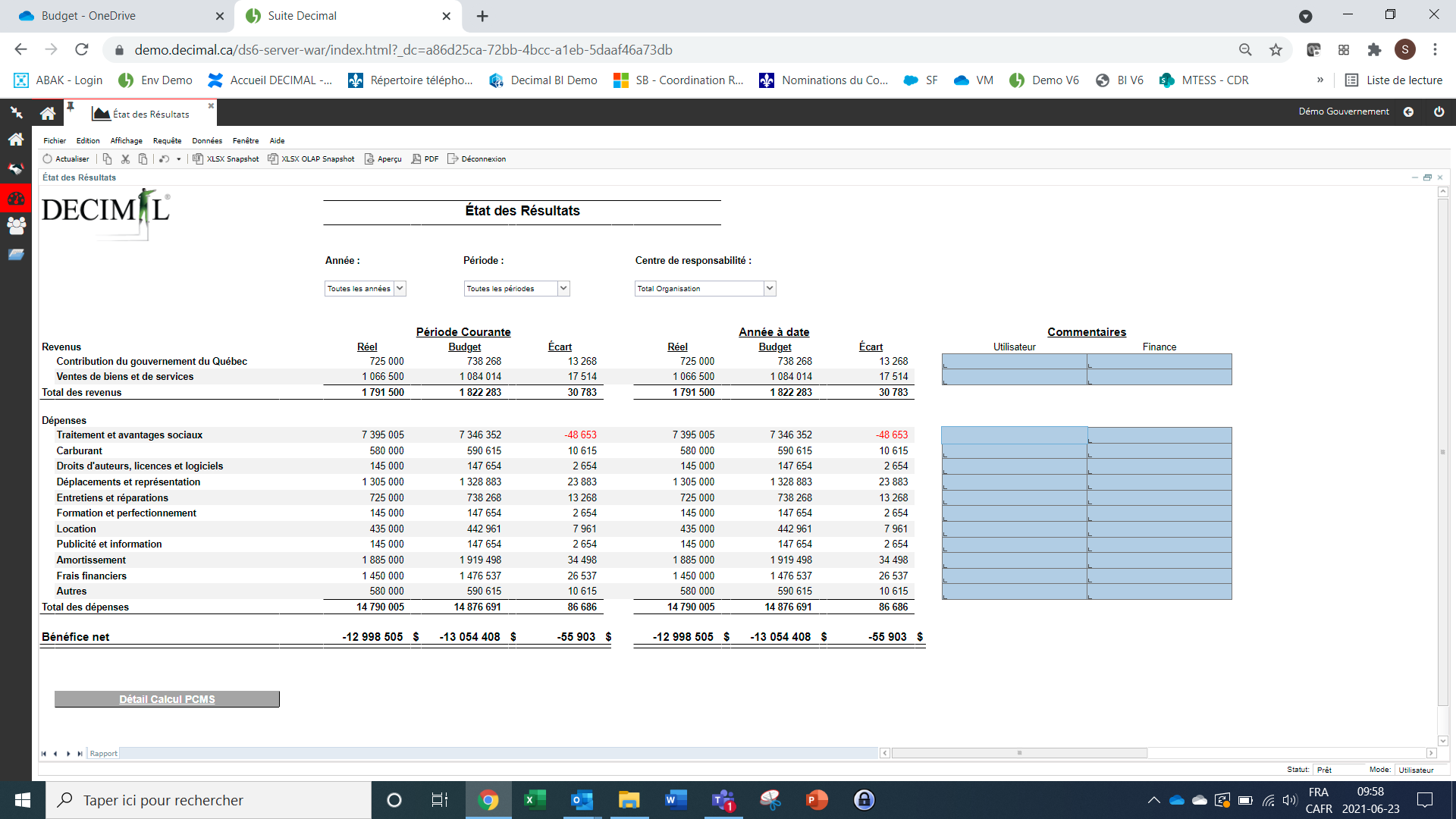Click the vertical scrollbar down arrow
Image resolution: width=1456 pixels, height=819 pixels.
click(x=1442, y=741)
